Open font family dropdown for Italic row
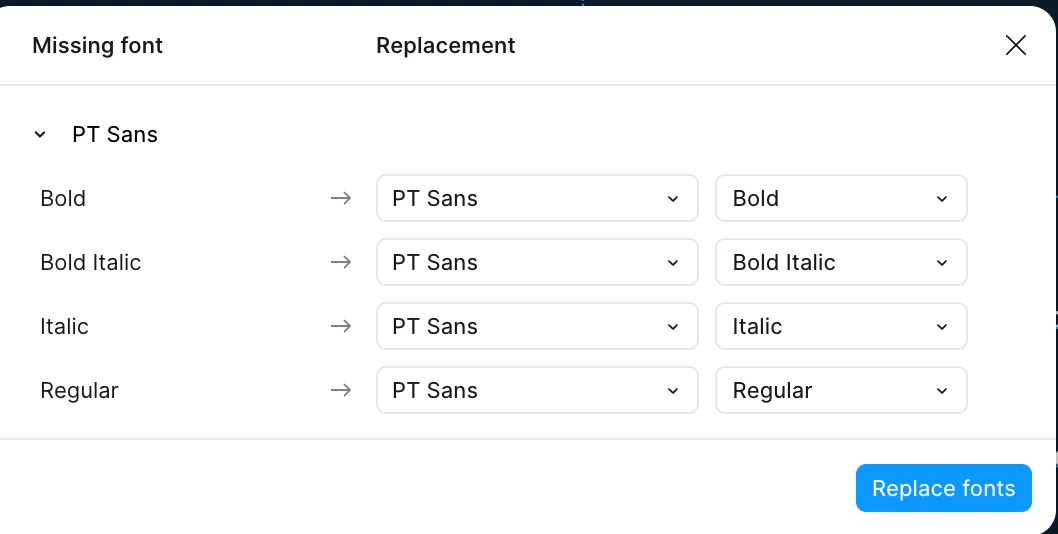The width and height of the screenshot is (1058, 534). [536, 326]
